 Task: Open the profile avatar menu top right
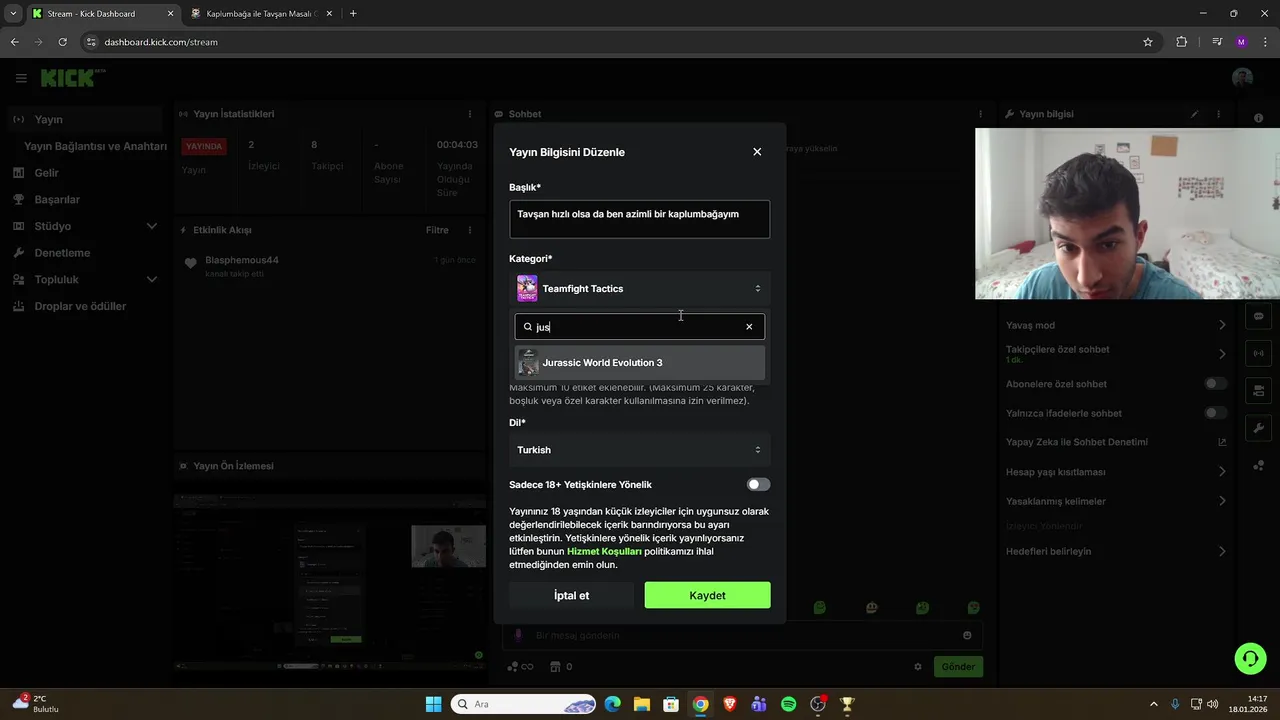[x=1242, y=78]
